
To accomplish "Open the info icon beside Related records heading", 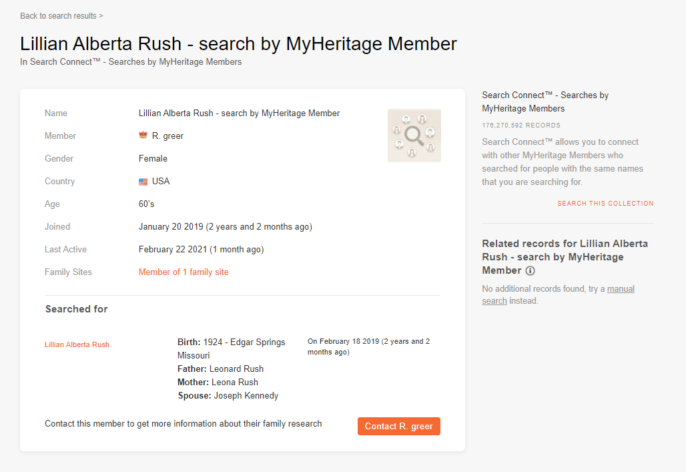I will point(530,271).
